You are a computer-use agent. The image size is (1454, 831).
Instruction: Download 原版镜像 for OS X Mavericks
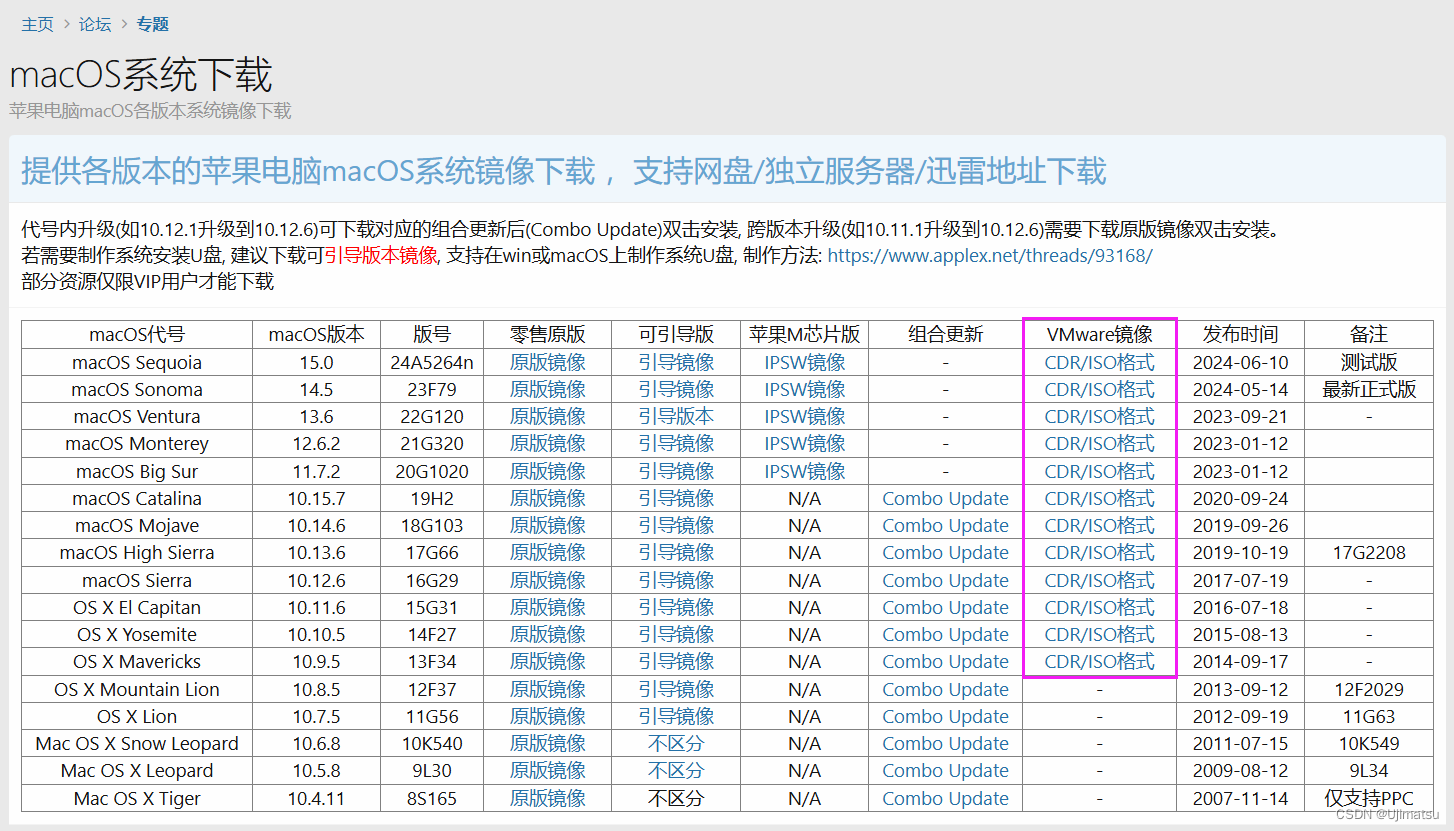pyautogui.click(x=547, y=661)
